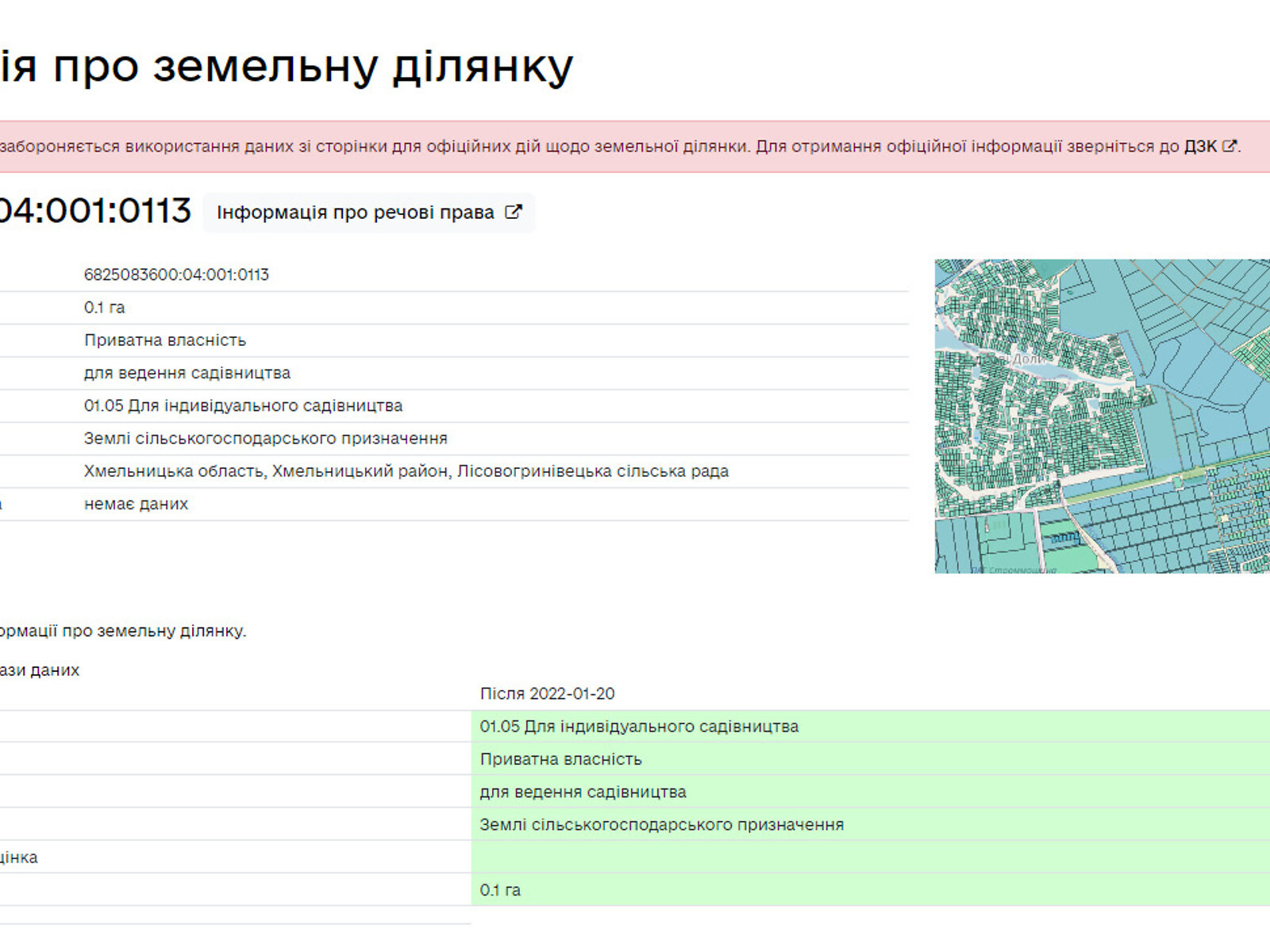Select the "0.1 га" value in the upper table
This screenshot has height=952, width=1270.
104,308
